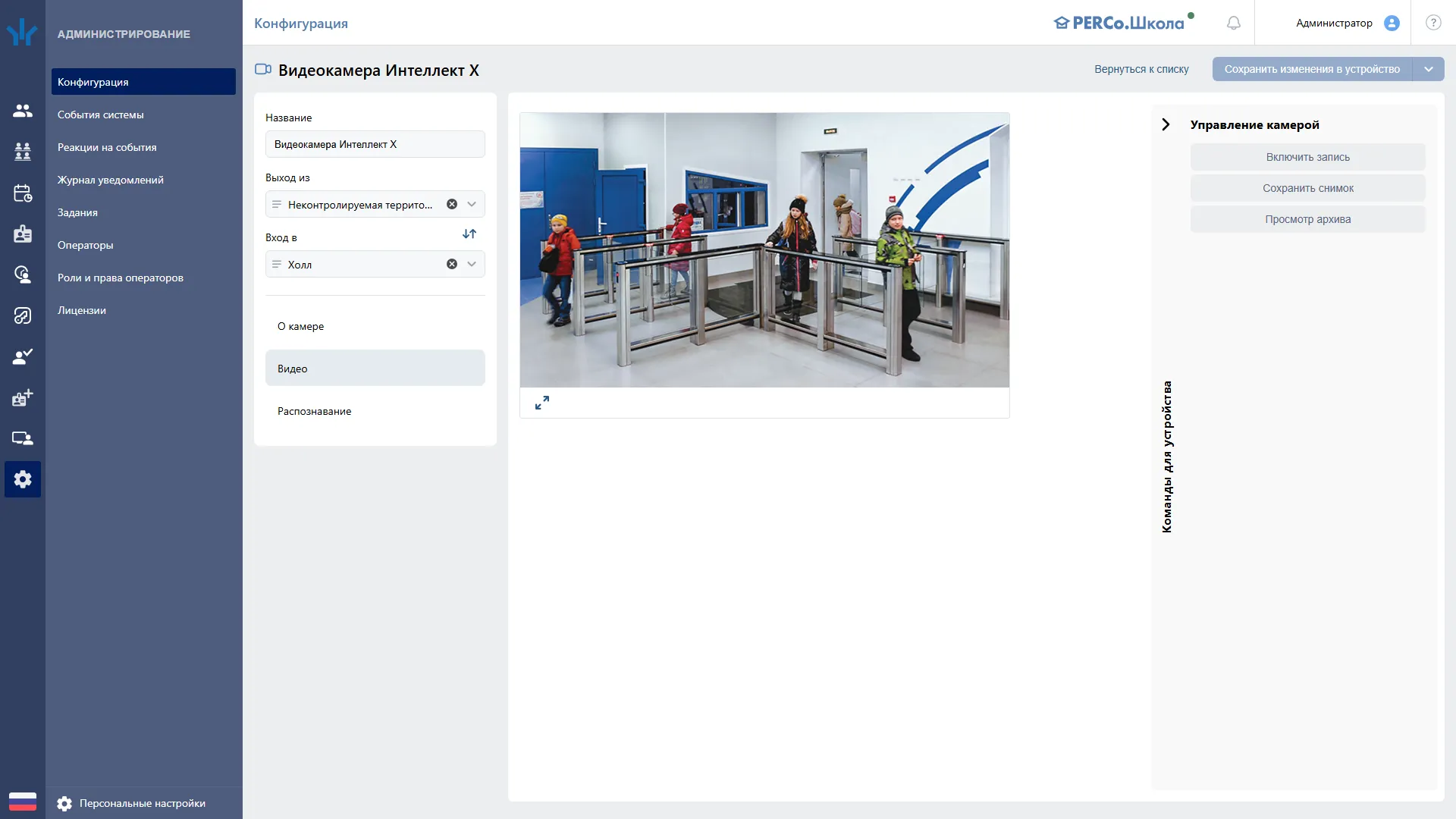Click the notification bell icon

(x=1234, y=23)
